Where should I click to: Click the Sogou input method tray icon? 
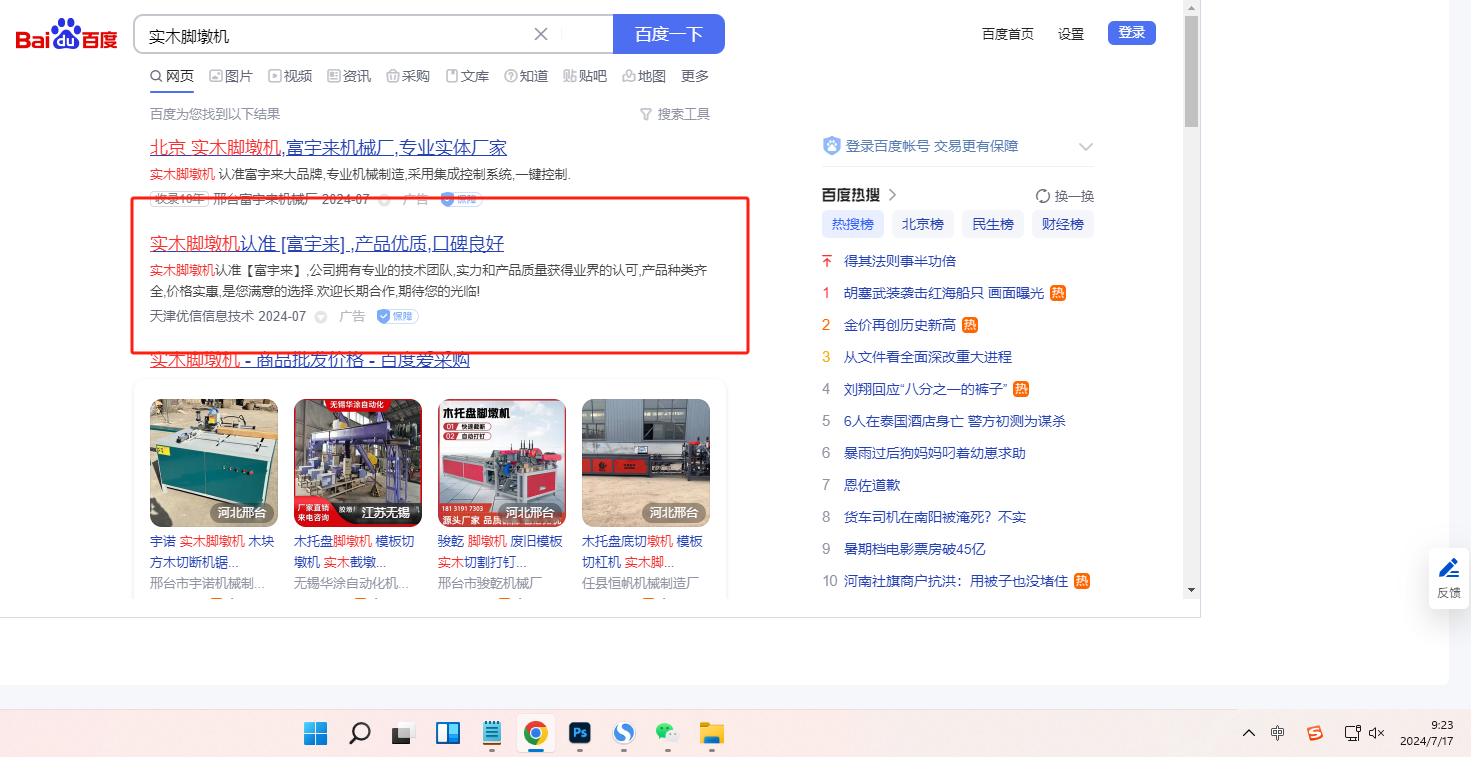[1315, 733]
